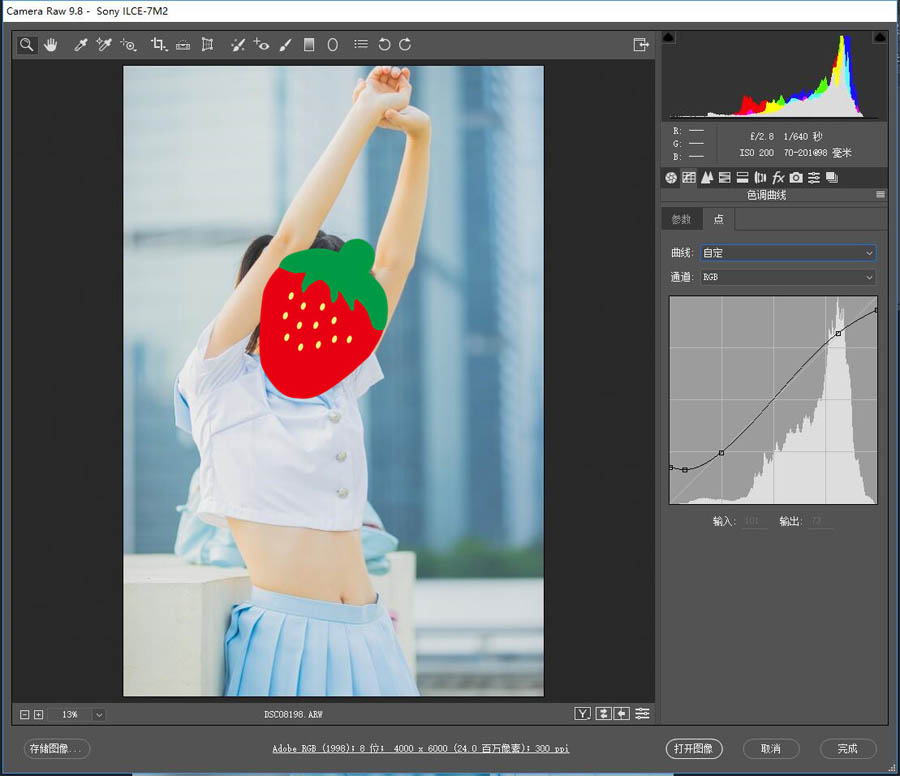The height and width of the screenshot is (776, 900).
Task: Select the Adjustment Brush tool
Action: click(x=286, y=45)
